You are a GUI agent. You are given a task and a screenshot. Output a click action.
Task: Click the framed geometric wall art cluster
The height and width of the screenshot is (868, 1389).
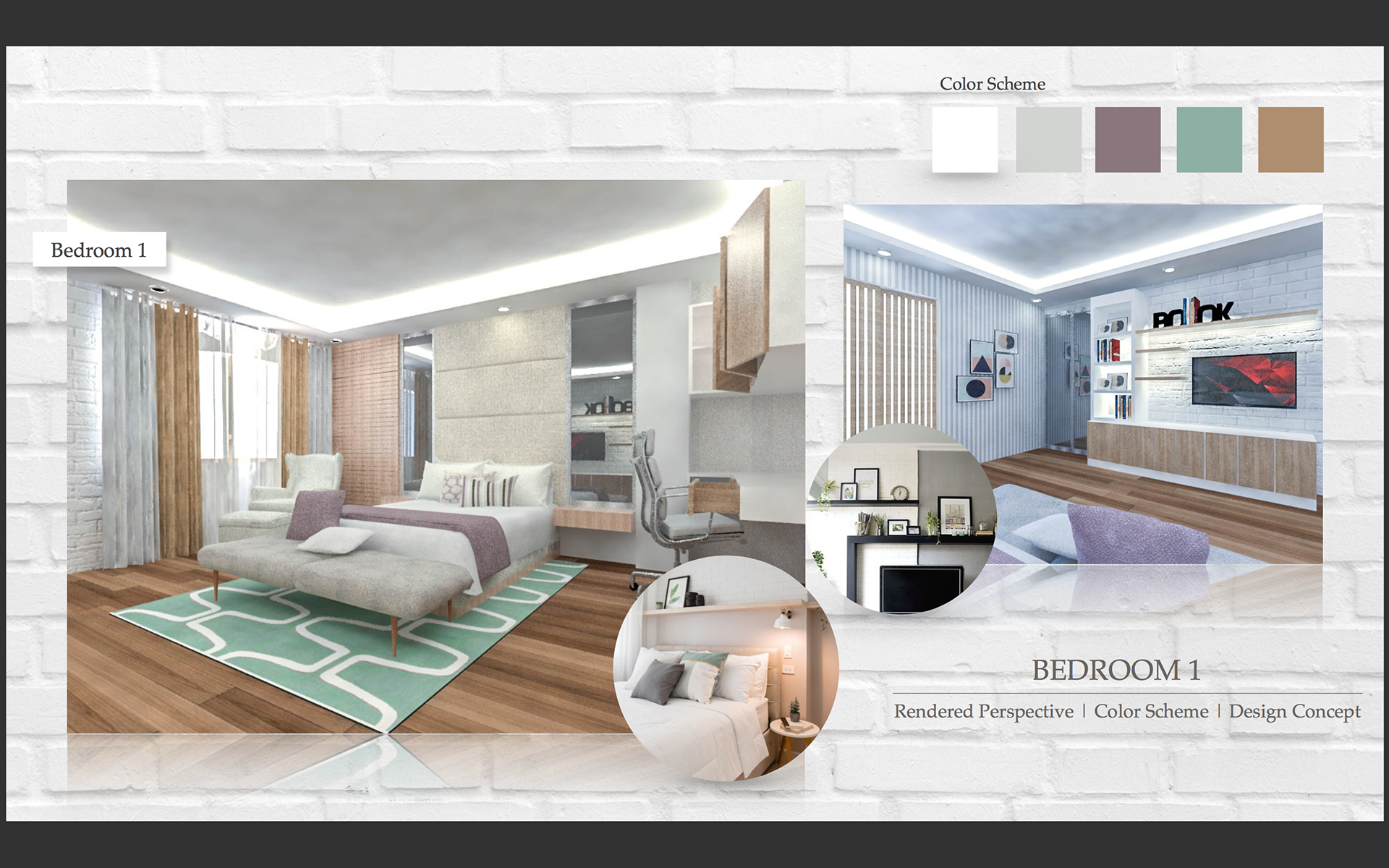(987, 367)
